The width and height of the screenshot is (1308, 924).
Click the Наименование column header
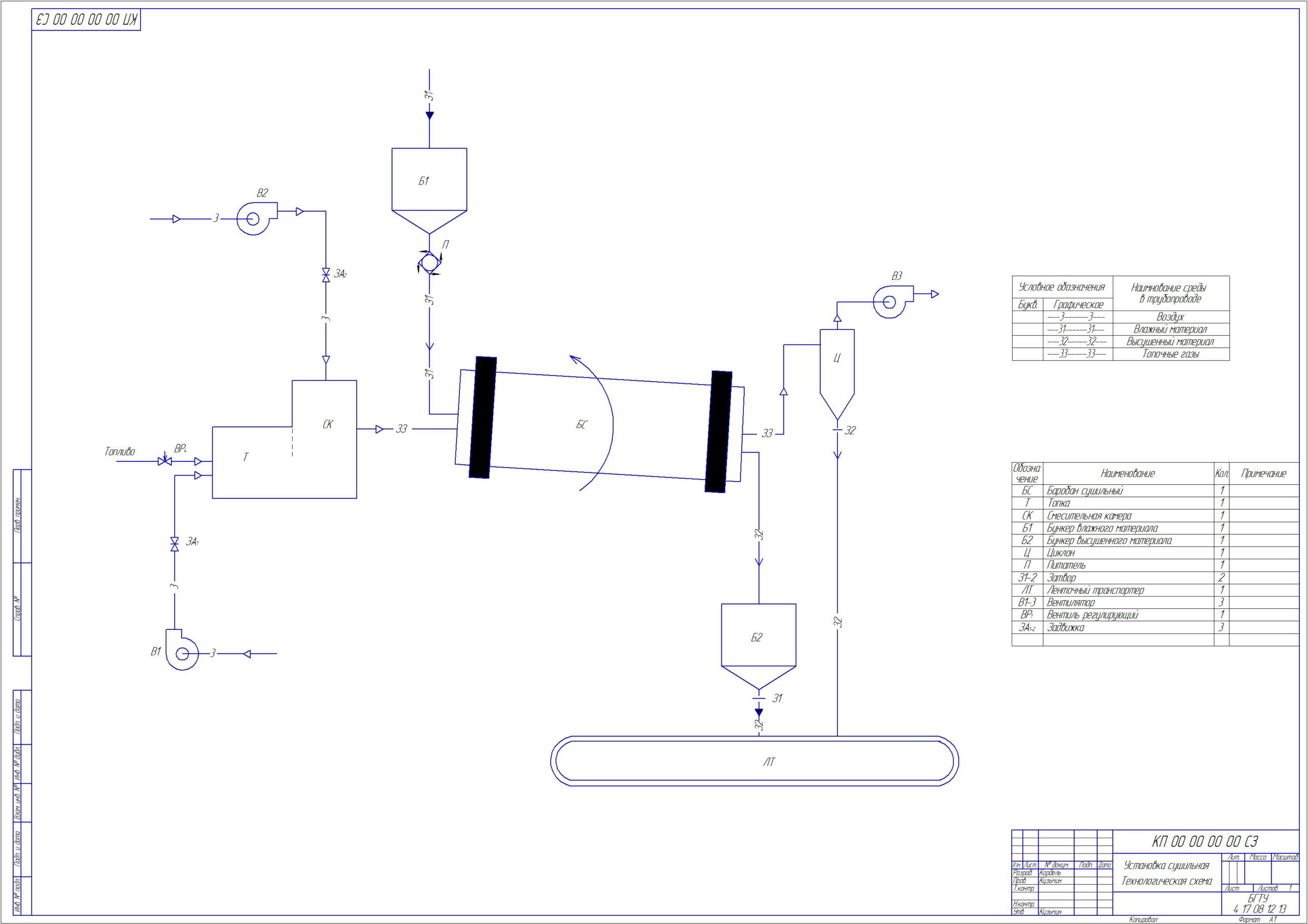[1128, 473]
